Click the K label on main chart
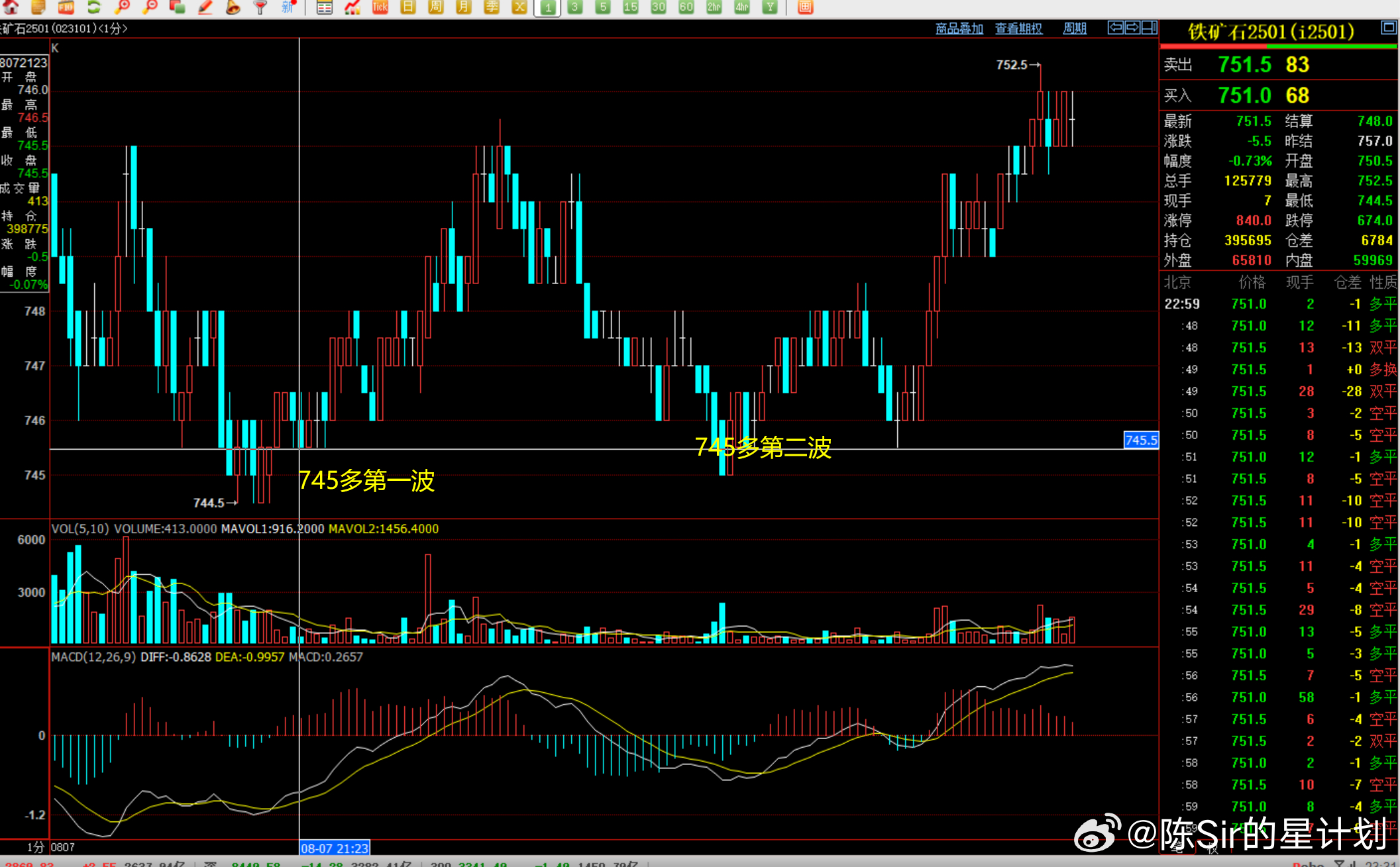This screenshot has height=867, width=1400. coord(55,48)
